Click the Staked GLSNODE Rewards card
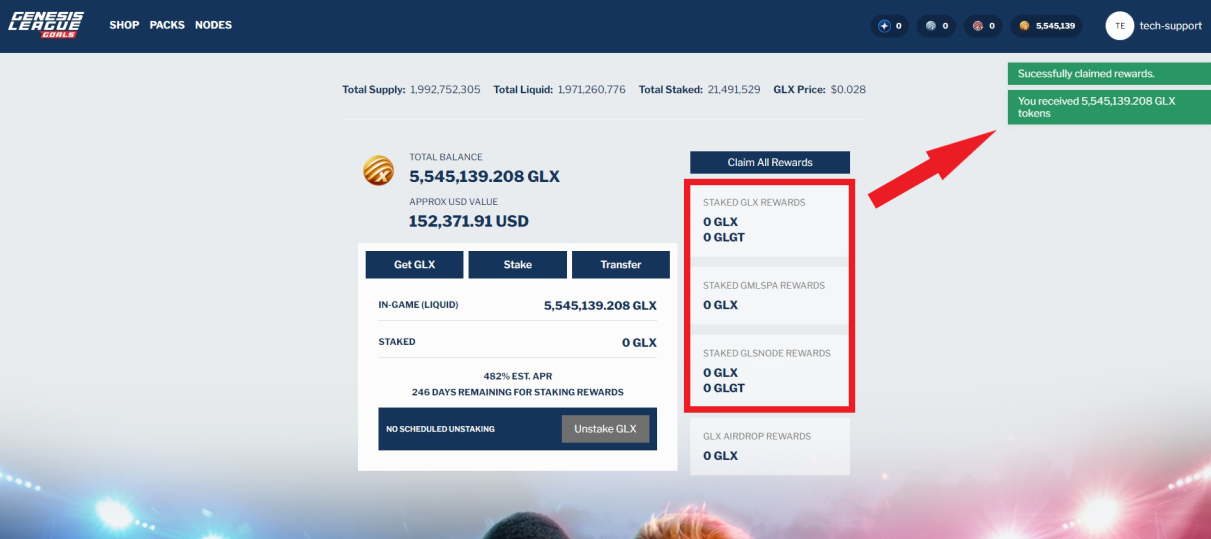The height and width of the screenshot is (539, 1211). (770, 371)
